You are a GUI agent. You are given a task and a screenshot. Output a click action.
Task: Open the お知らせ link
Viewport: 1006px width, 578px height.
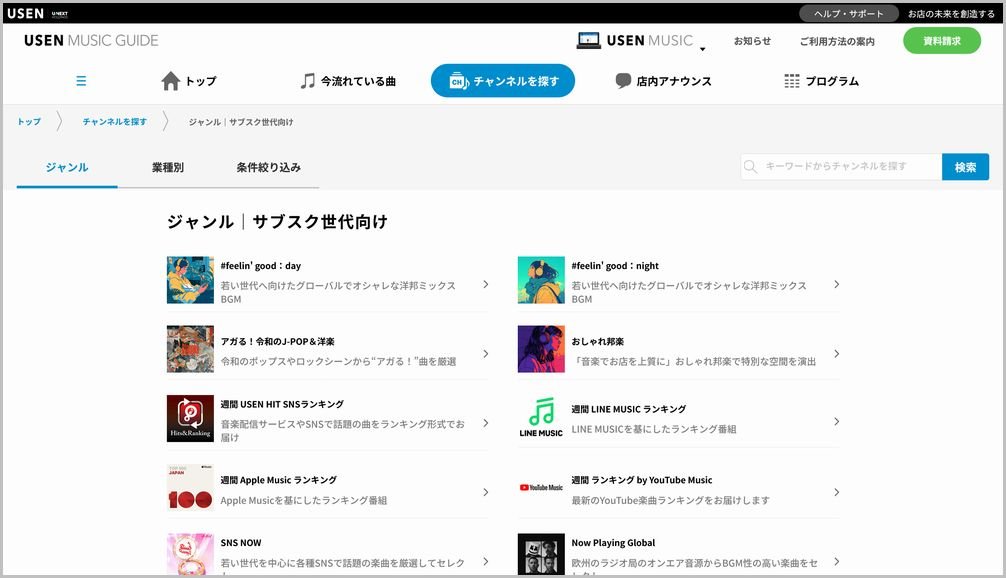click(x=753, y=41)
